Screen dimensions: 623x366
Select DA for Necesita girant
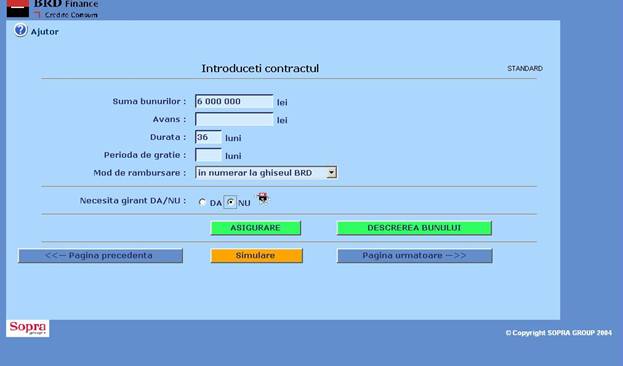(202, 202)
